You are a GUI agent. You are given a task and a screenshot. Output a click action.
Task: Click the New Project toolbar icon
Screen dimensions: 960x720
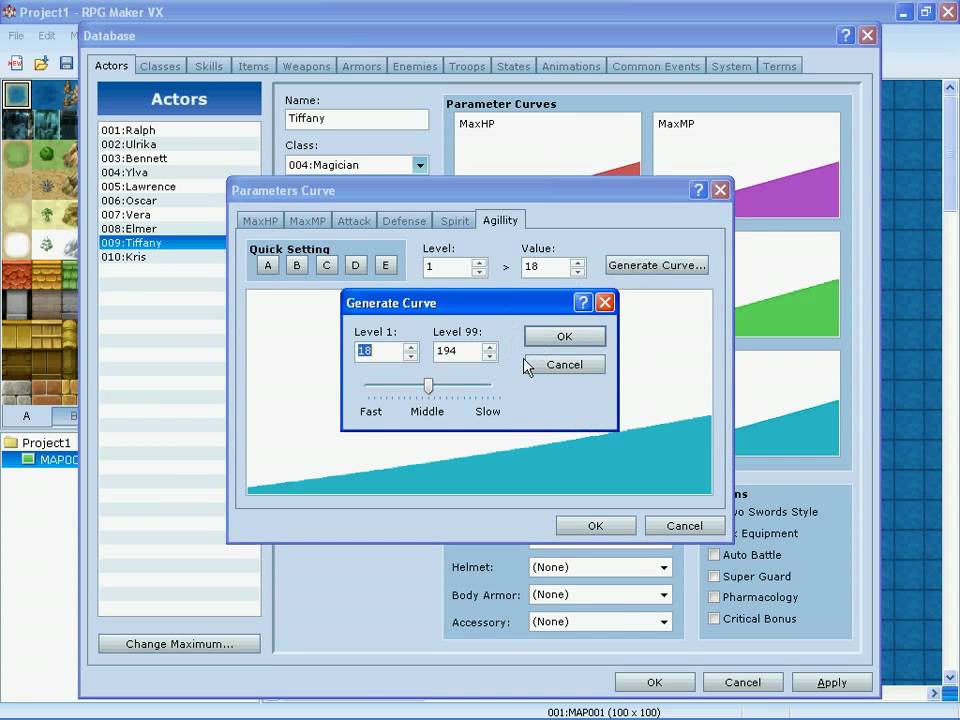tap(15, 62)
